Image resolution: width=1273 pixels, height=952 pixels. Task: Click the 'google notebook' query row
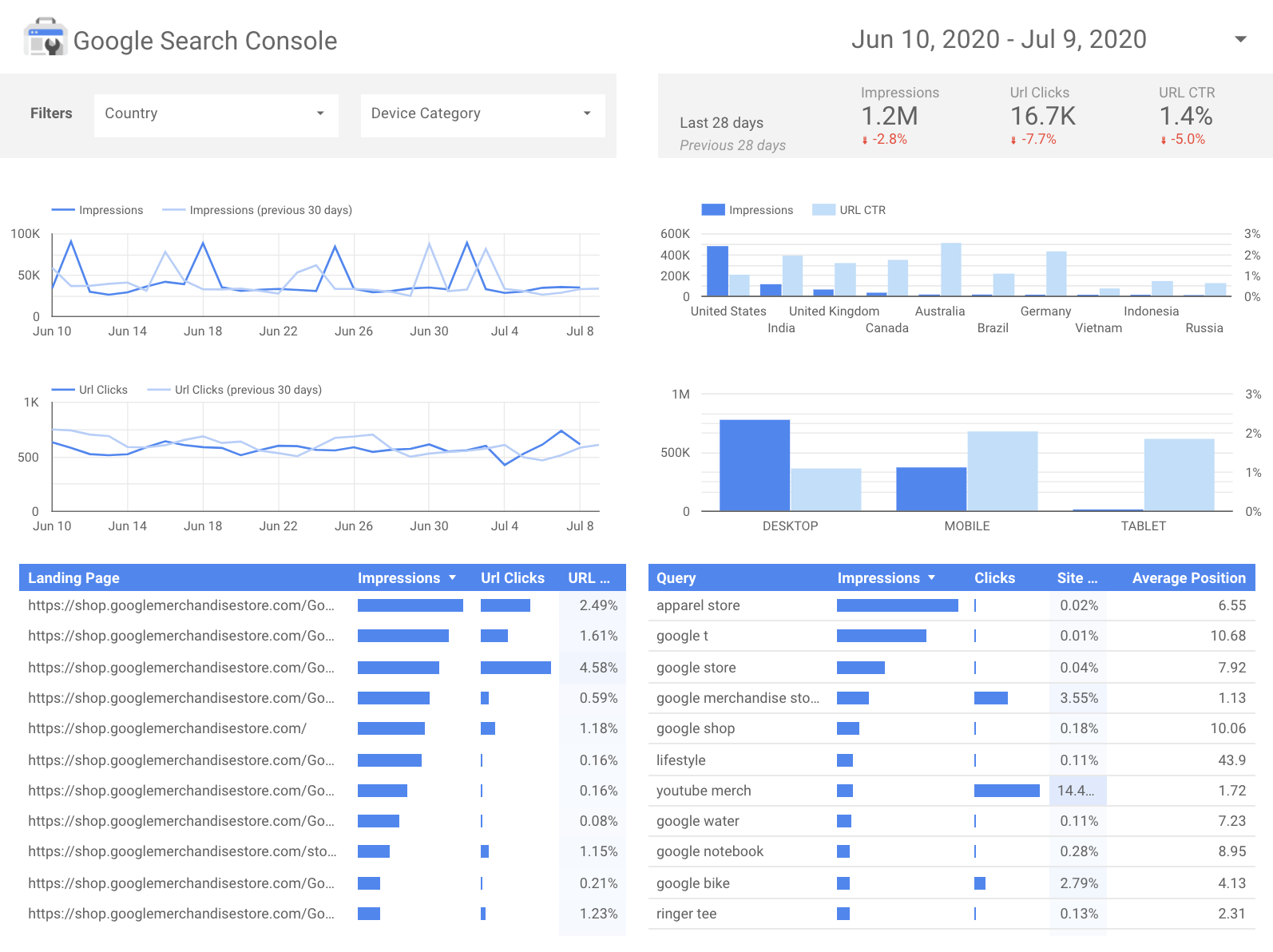coord(951,851)
